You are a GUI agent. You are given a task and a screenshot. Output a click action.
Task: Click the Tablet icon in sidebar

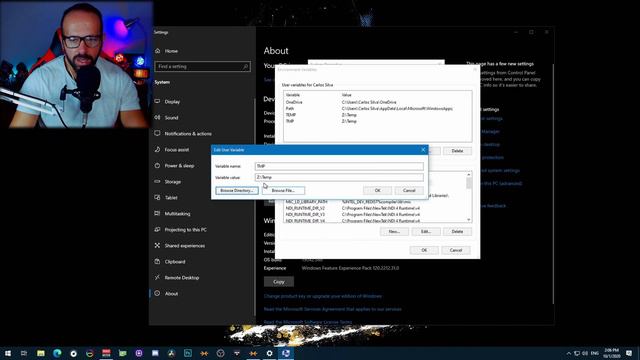(x=158, y=198)
